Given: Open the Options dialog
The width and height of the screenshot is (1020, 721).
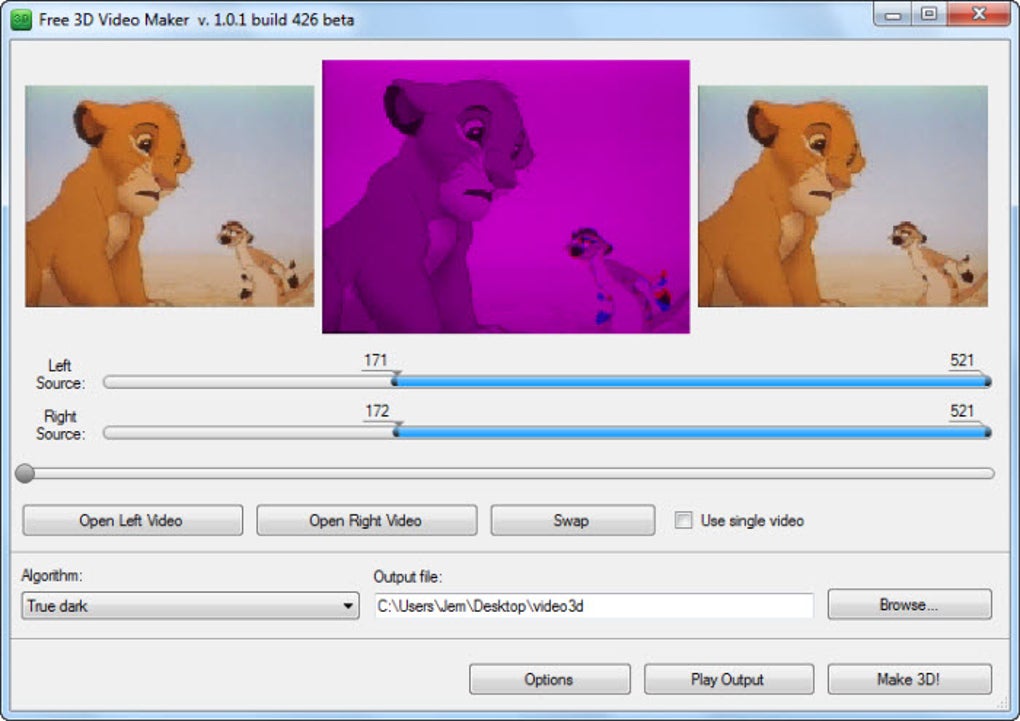Looking at the screenshot, I should (x=550, y=679).
